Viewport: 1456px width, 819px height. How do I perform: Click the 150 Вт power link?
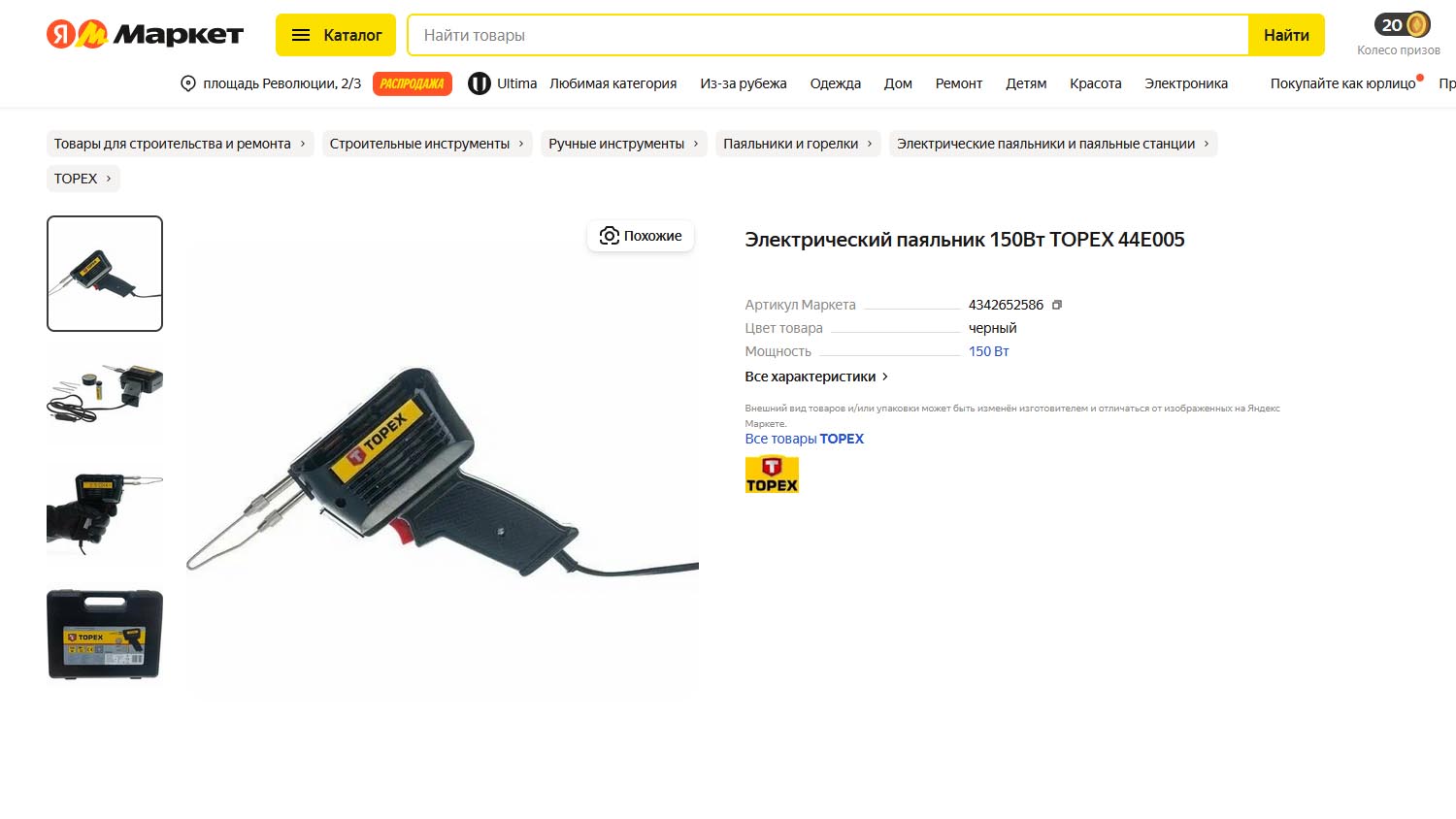point(988,351)
